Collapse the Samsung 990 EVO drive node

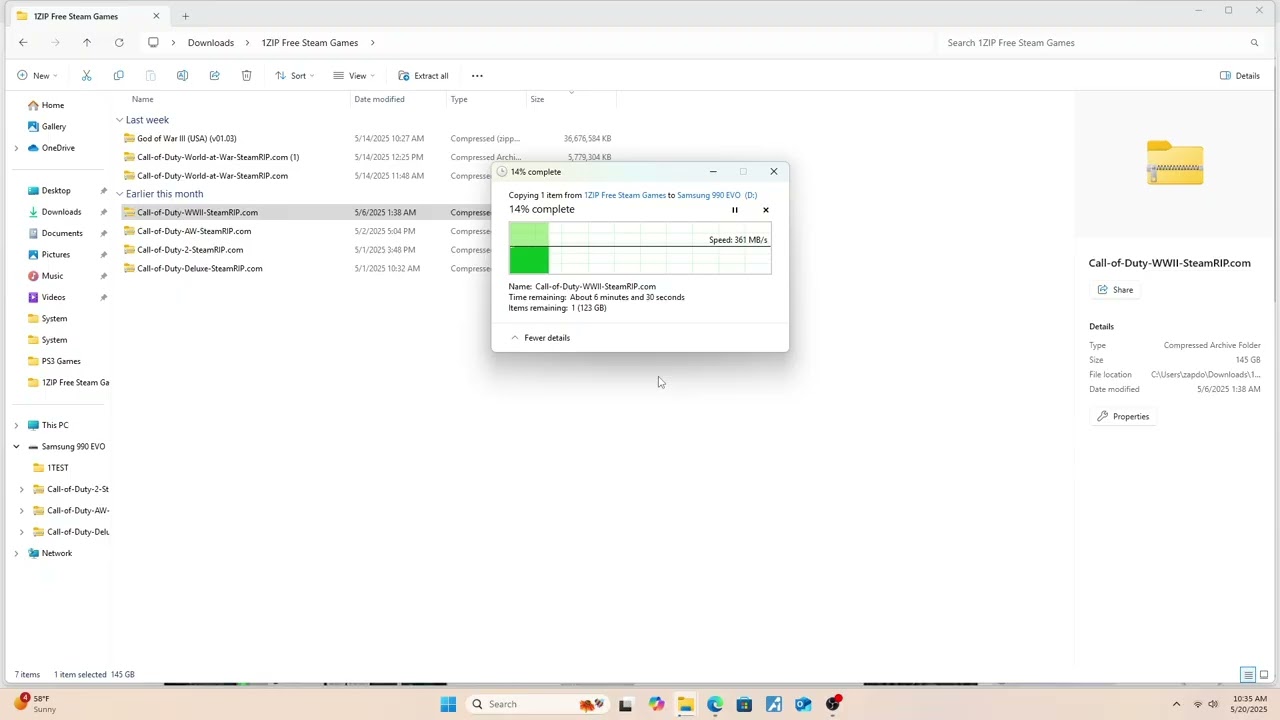click(x=16, y=447)
